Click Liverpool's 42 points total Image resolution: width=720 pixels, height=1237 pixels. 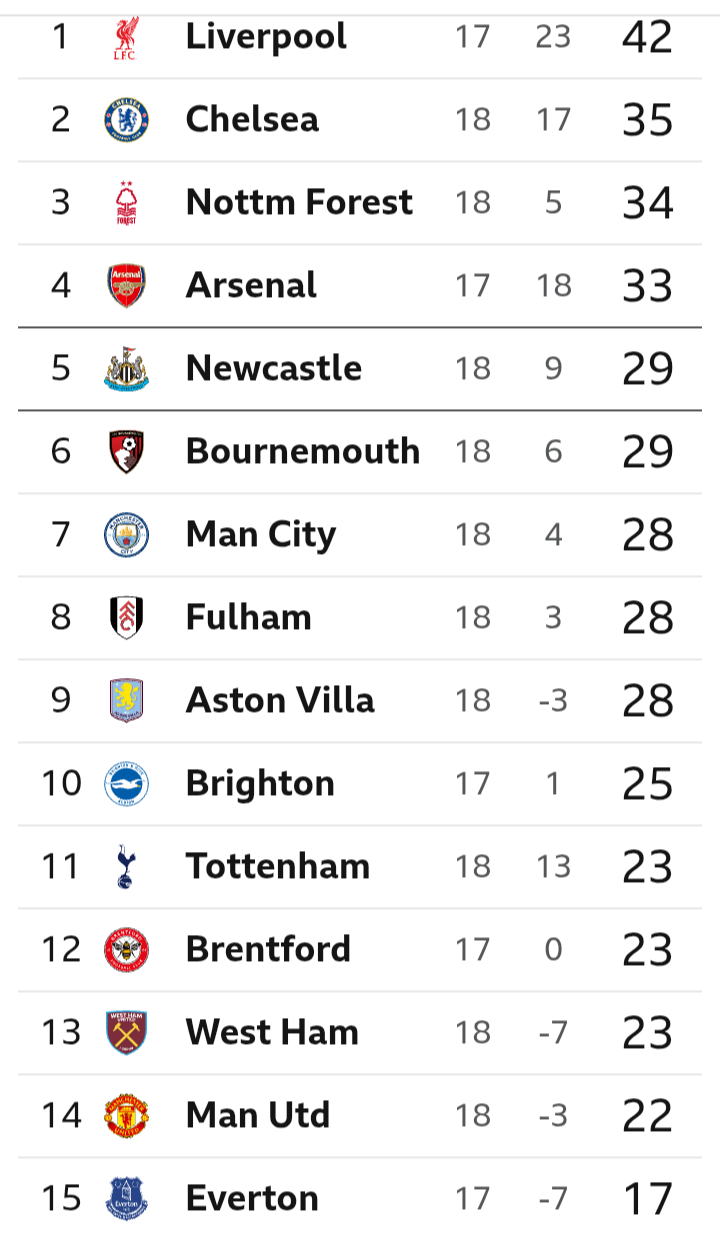647,37
